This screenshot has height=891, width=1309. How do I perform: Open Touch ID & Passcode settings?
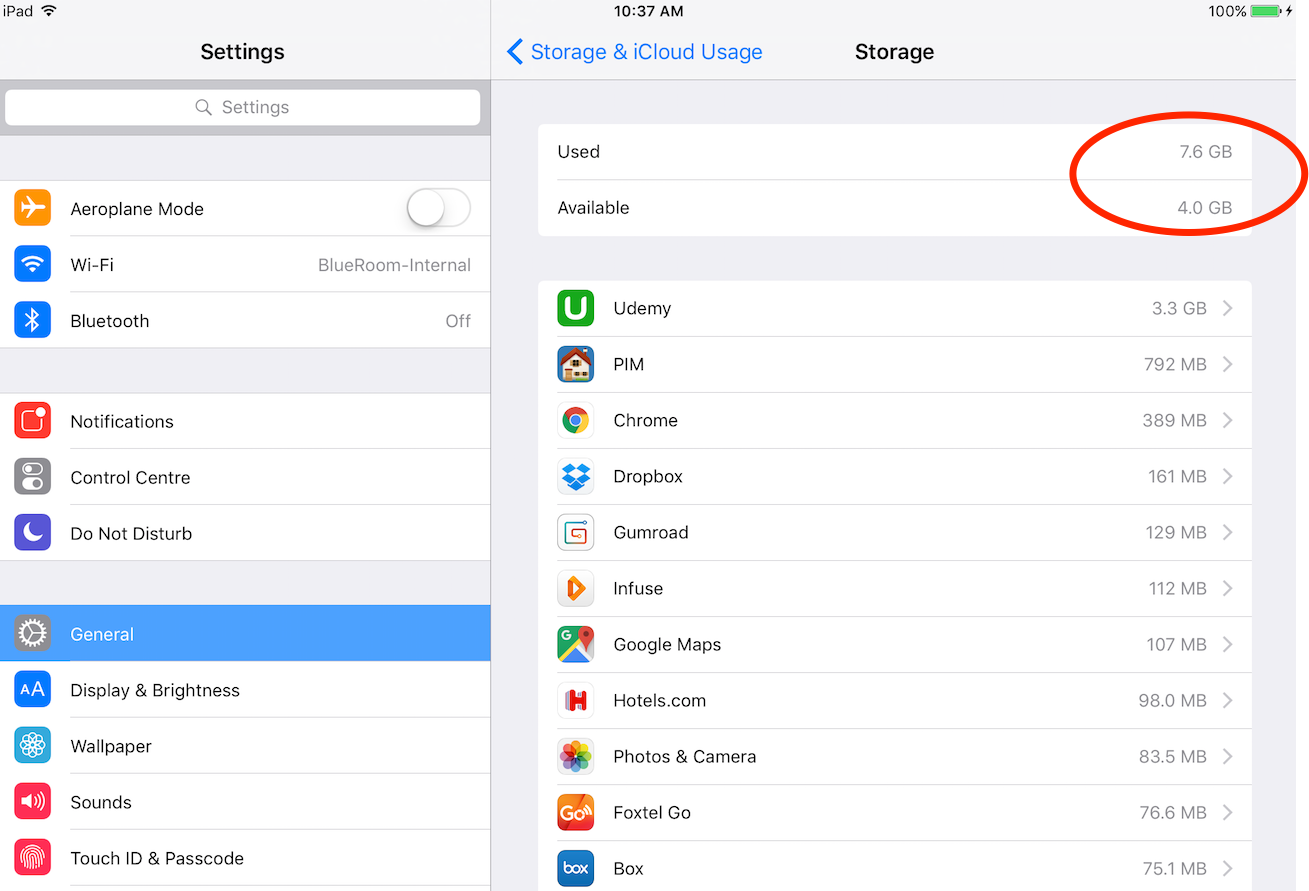(245, 857)
